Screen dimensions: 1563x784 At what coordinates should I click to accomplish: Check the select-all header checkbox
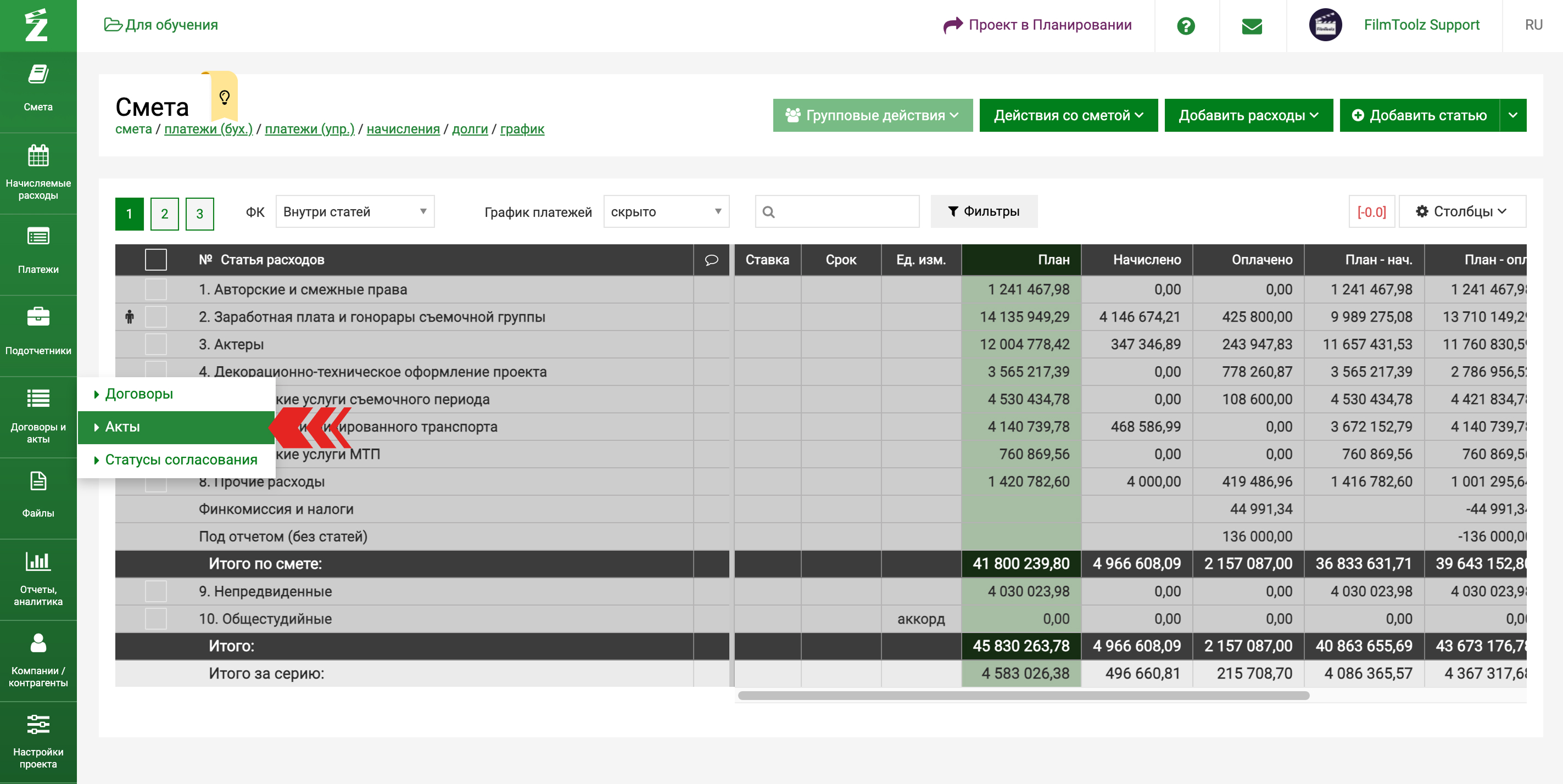tap(155, 260)
